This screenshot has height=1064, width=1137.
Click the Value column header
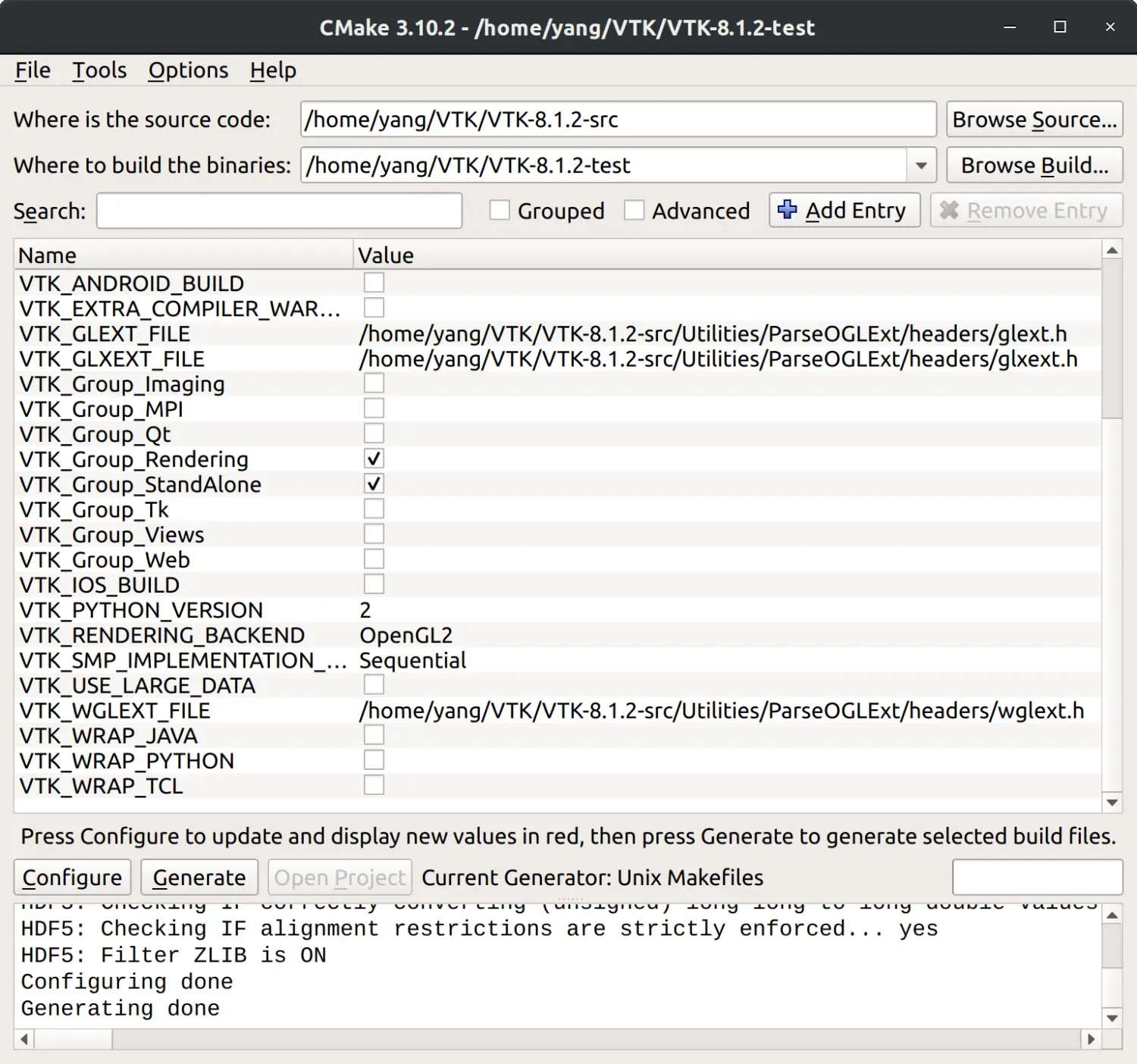[x=728, y=255]
